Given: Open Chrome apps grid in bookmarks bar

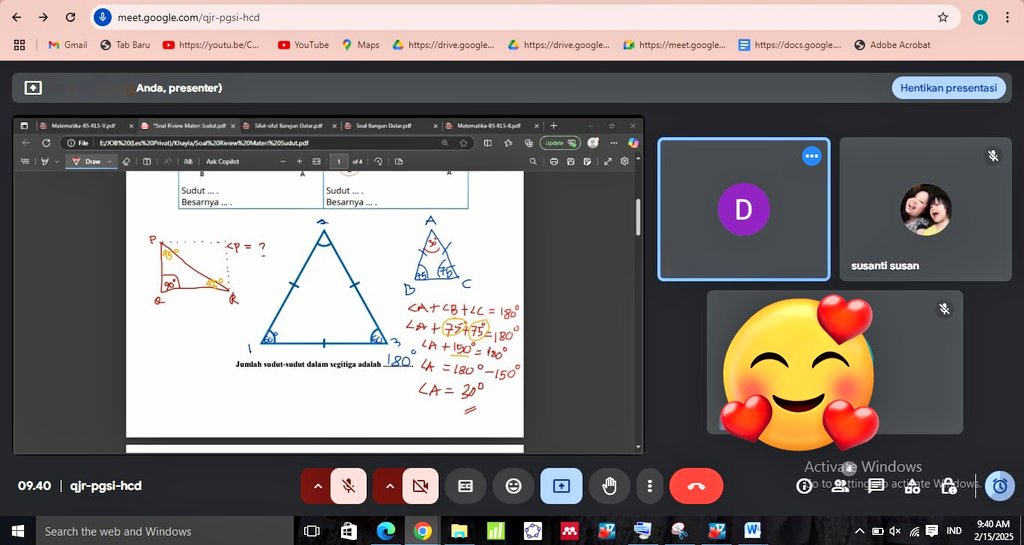Looking at the screenshot, I should coord(20,45).
